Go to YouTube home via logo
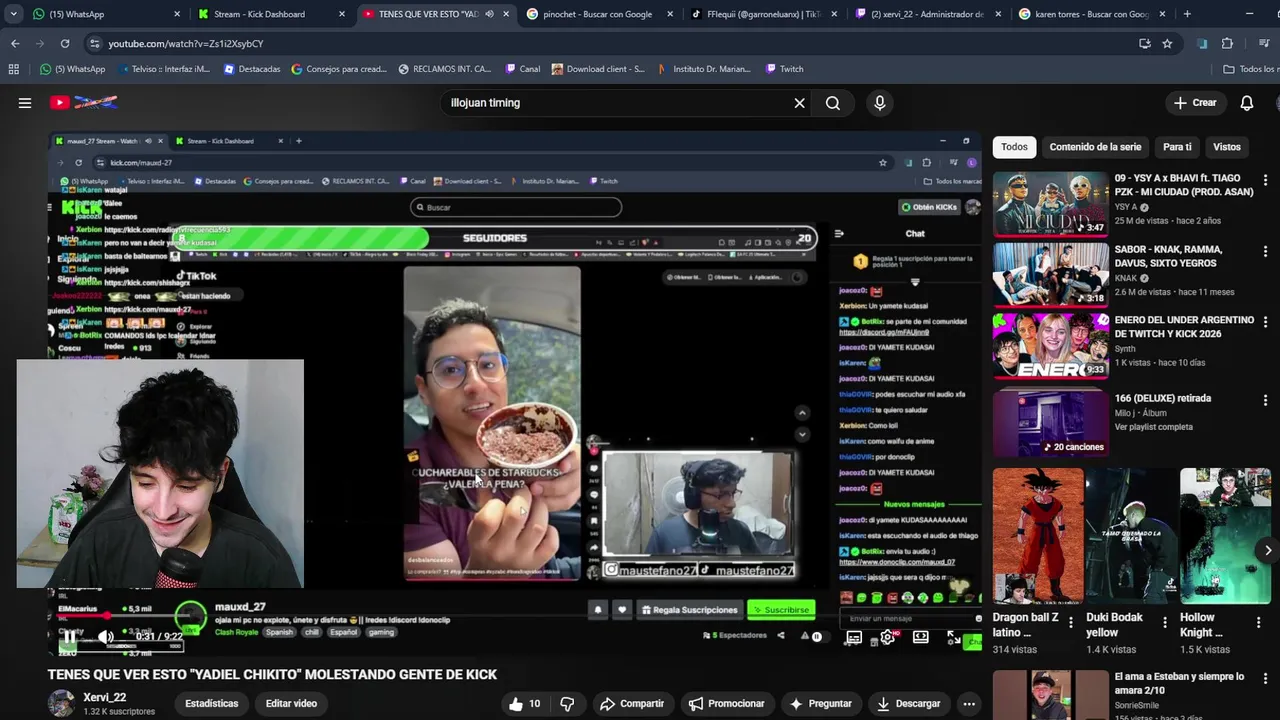 click(84, 102)
